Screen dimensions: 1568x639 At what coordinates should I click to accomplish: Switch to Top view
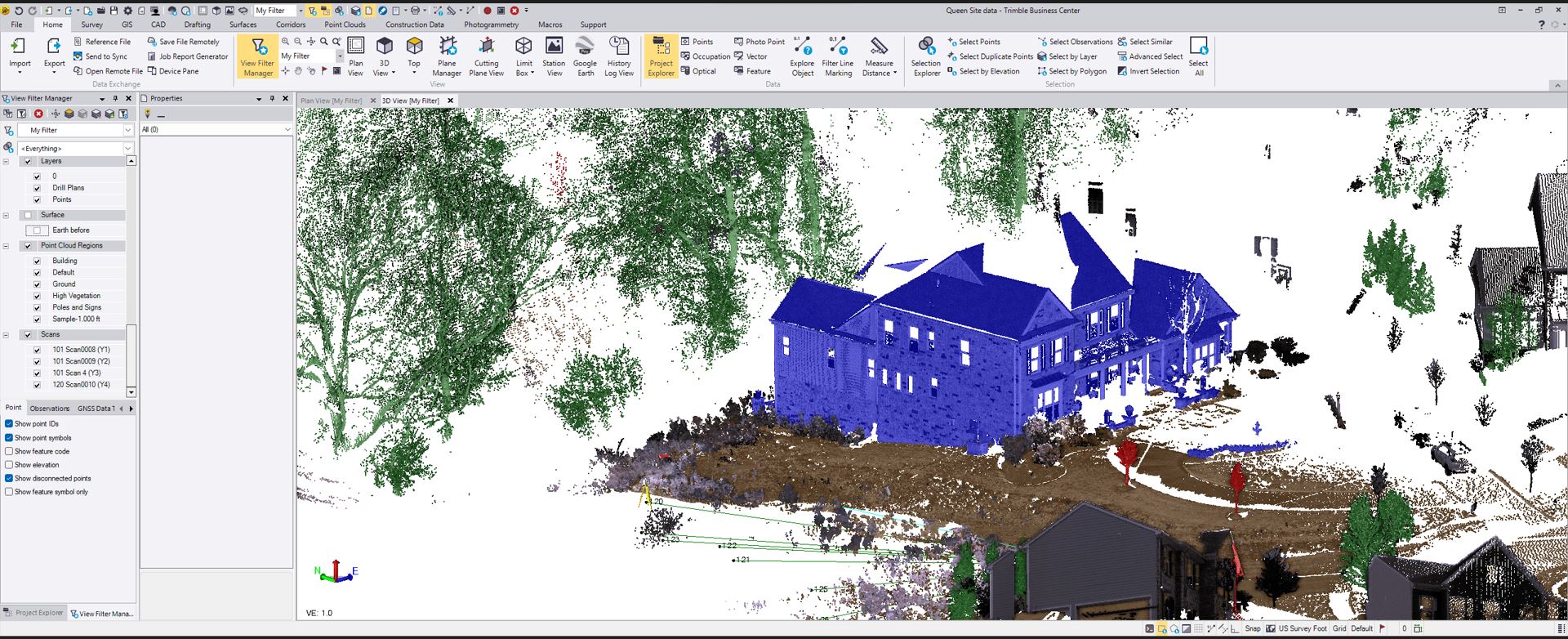pos(414,55)
